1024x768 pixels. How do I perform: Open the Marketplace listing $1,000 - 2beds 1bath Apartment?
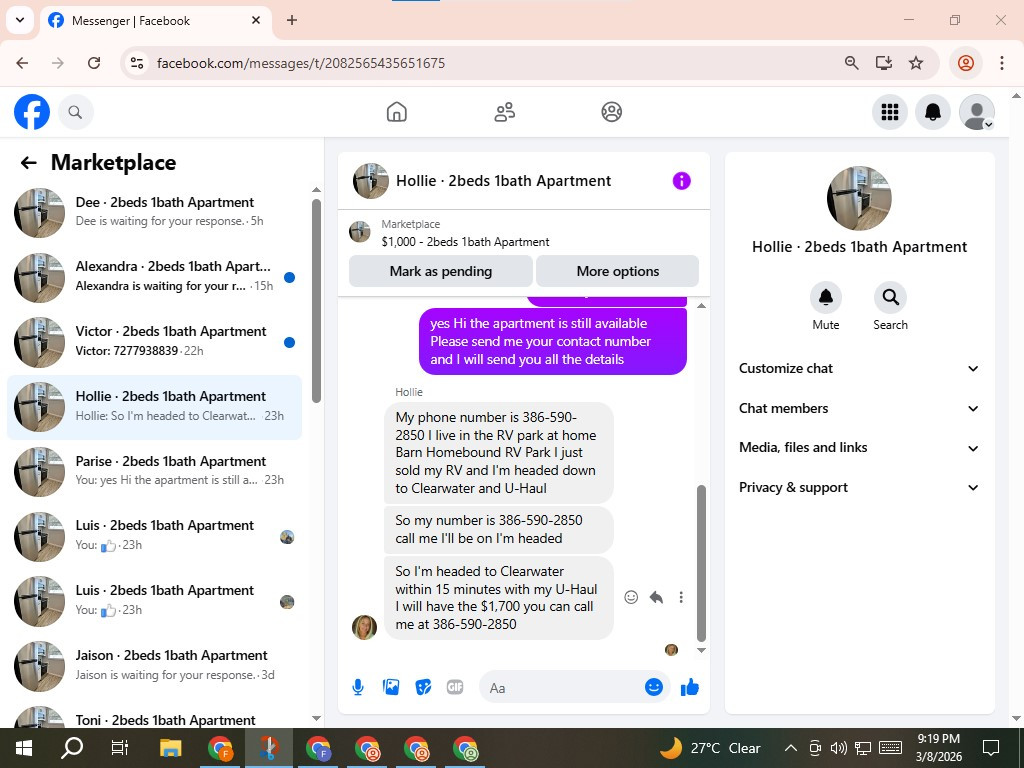tap(465, 242)
